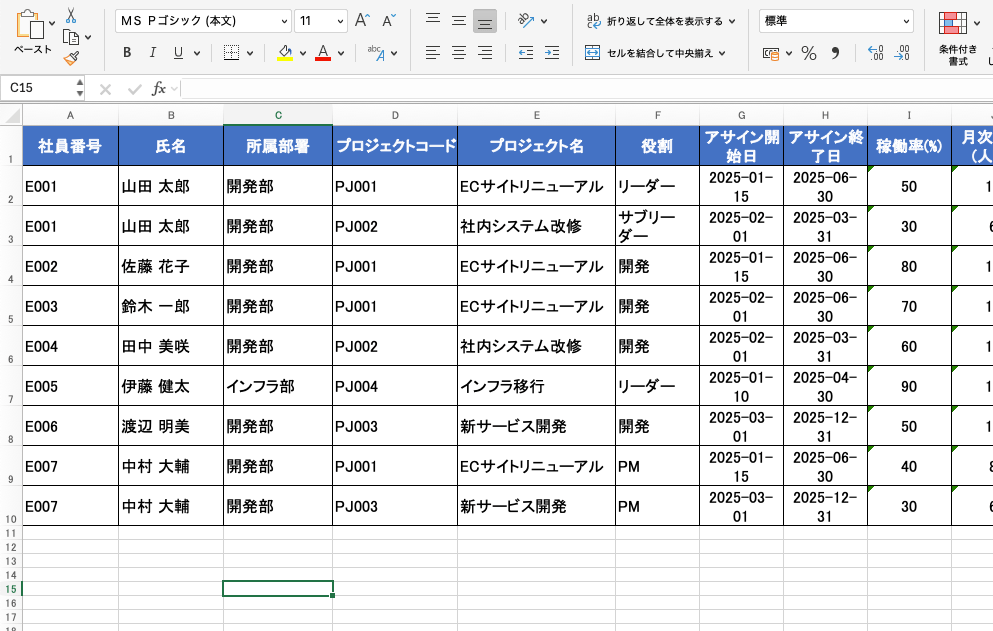Click the scissors Cut icon
This screenshot has width=993, height=631.
click(x=71, y=15)
